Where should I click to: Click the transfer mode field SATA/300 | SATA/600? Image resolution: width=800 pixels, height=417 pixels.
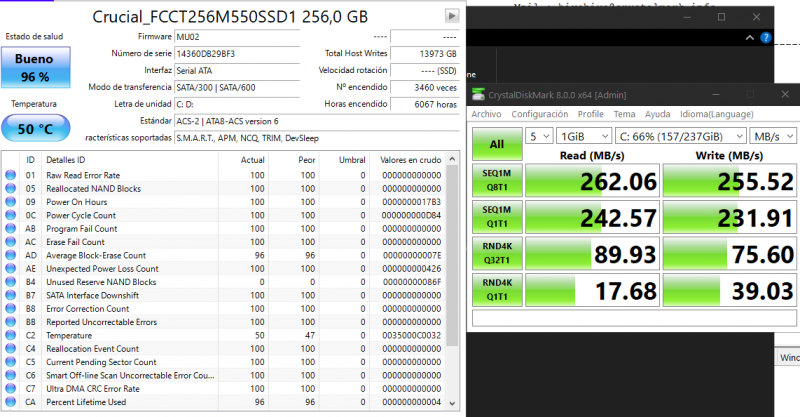click(x=237, y=87)
